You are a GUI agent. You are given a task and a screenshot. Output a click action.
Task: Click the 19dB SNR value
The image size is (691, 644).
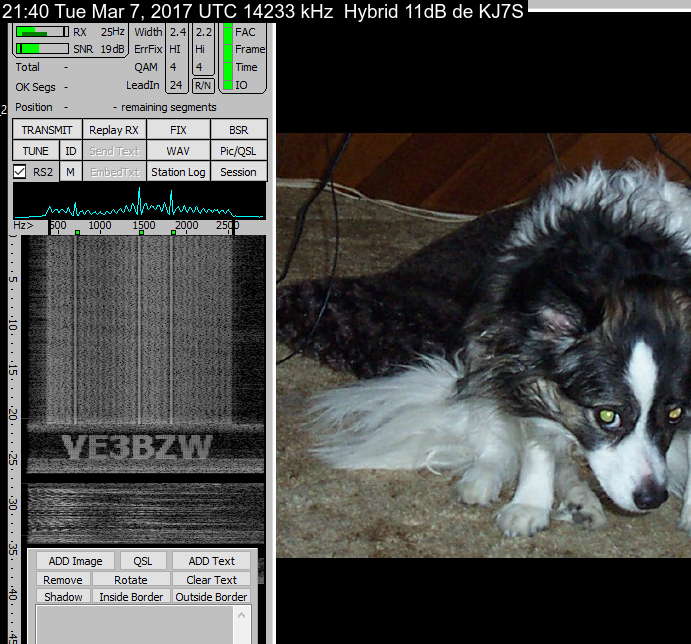point(112,49)
